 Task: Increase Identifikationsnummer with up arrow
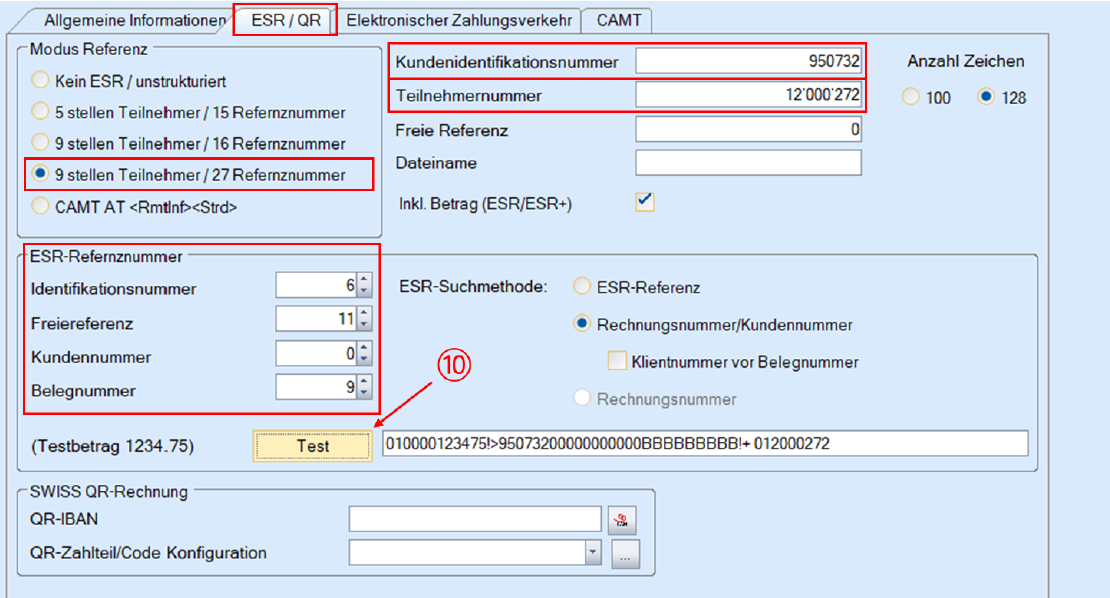[x=364, y=280]
